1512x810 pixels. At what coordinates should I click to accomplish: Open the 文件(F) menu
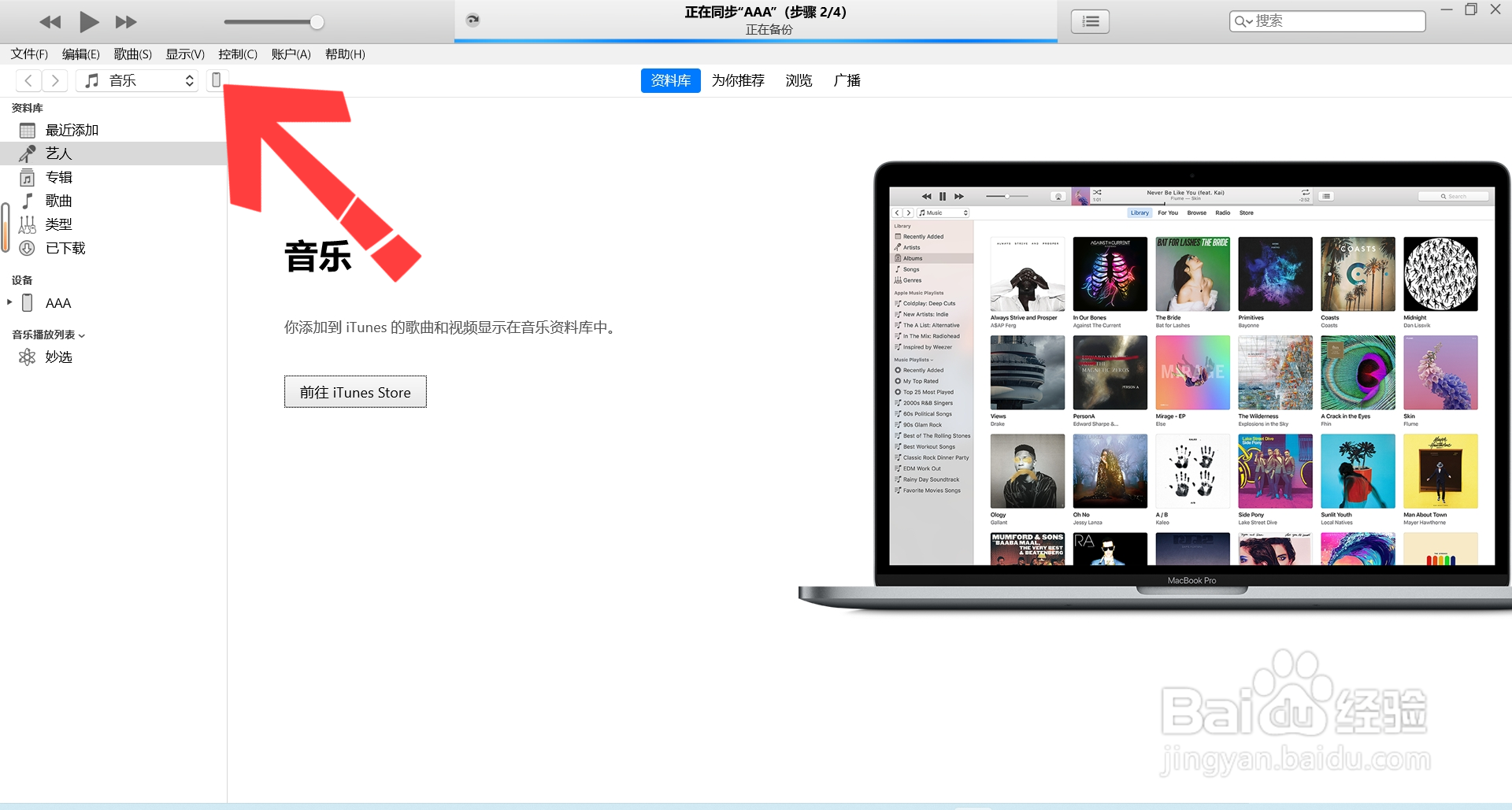[x=29, y=54]
